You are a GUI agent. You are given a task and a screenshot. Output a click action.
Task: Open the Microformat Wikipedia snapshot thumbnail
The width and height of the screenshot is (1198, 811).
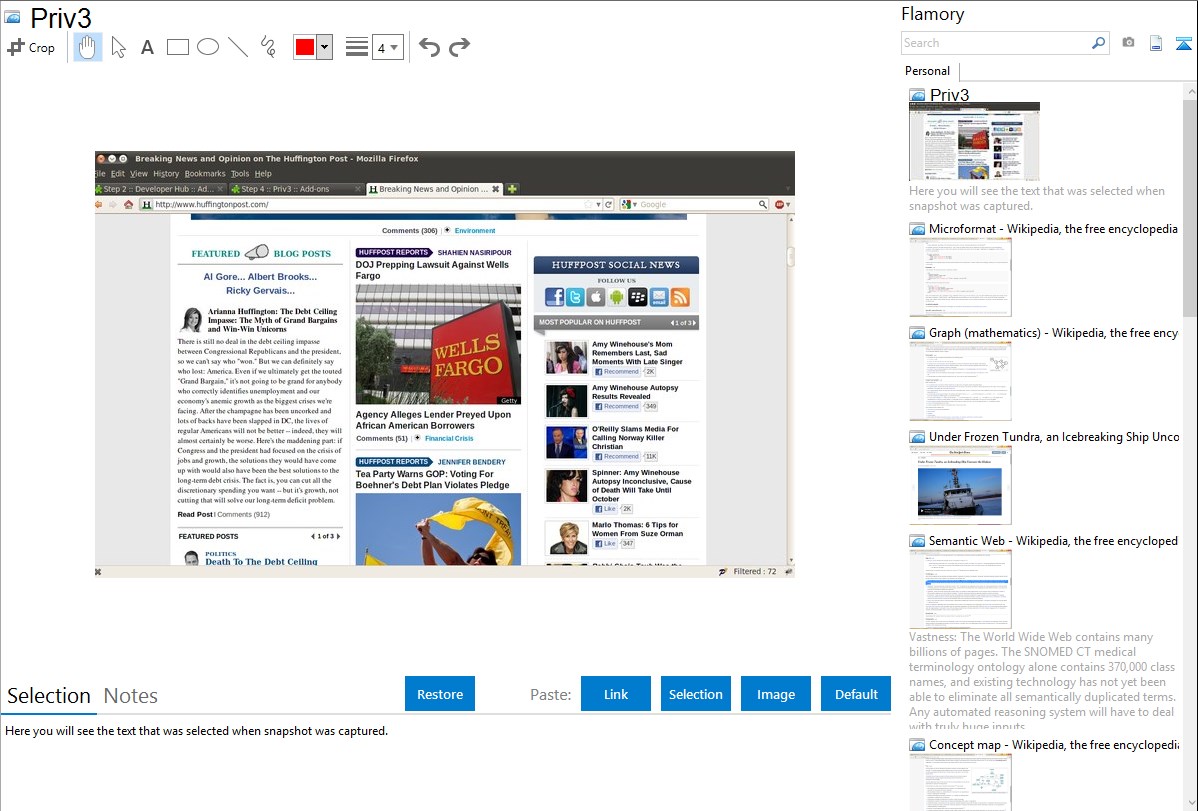click(960, 277)
